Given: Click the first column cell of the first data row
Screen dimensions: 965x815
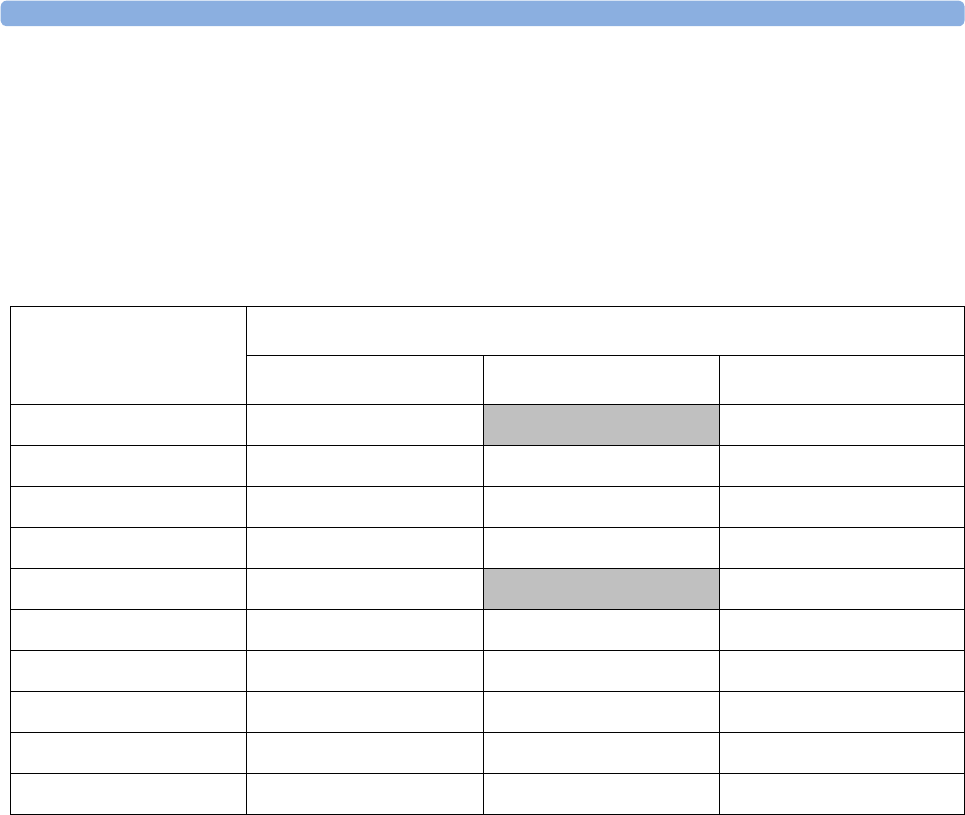Looking at the screenshot, I should point(129,425).
